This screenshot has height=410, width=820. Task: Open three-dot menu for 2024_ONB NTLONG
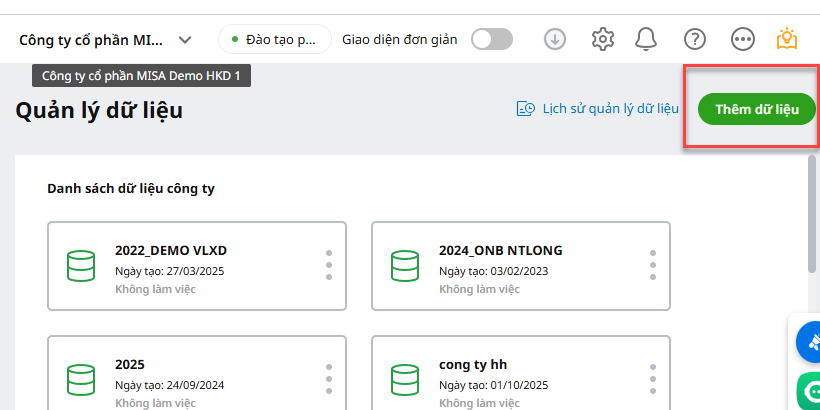point(652,266)
